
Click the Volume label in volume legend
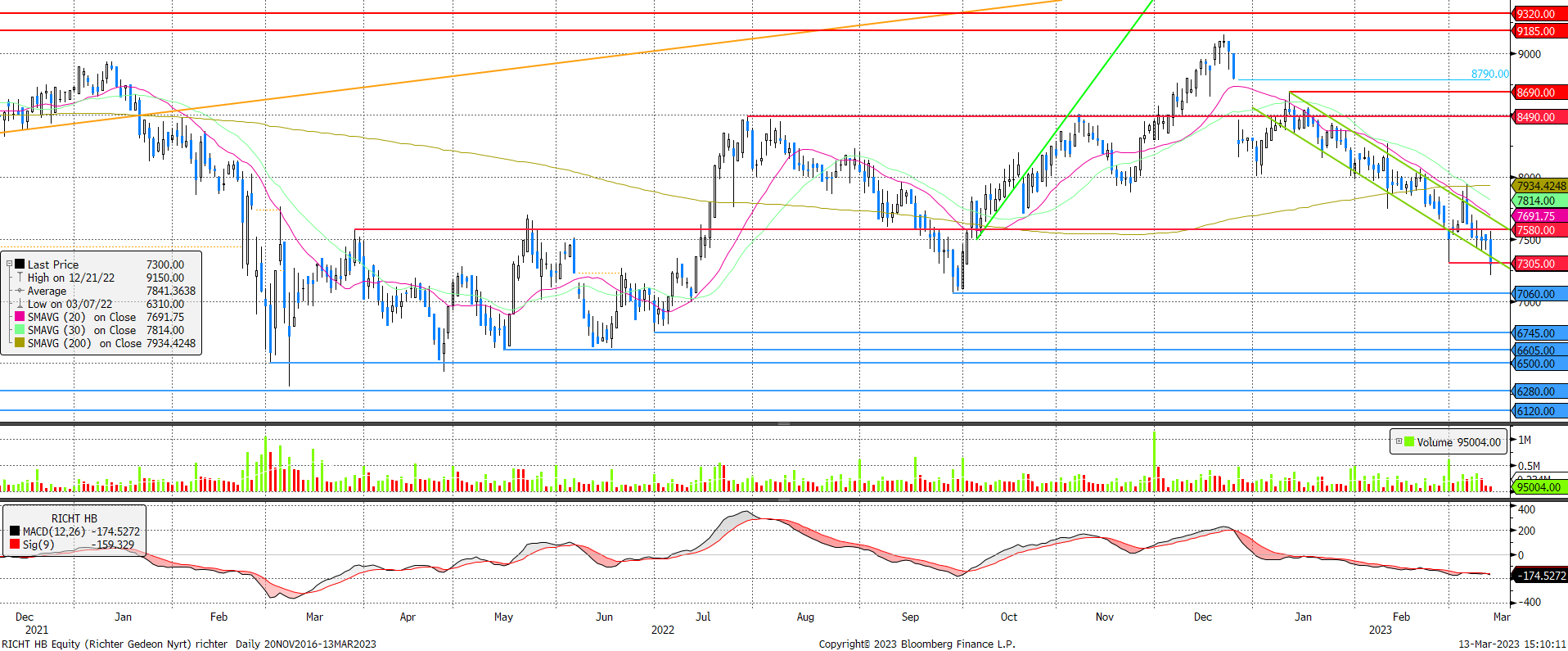[x=1435, y=442]
